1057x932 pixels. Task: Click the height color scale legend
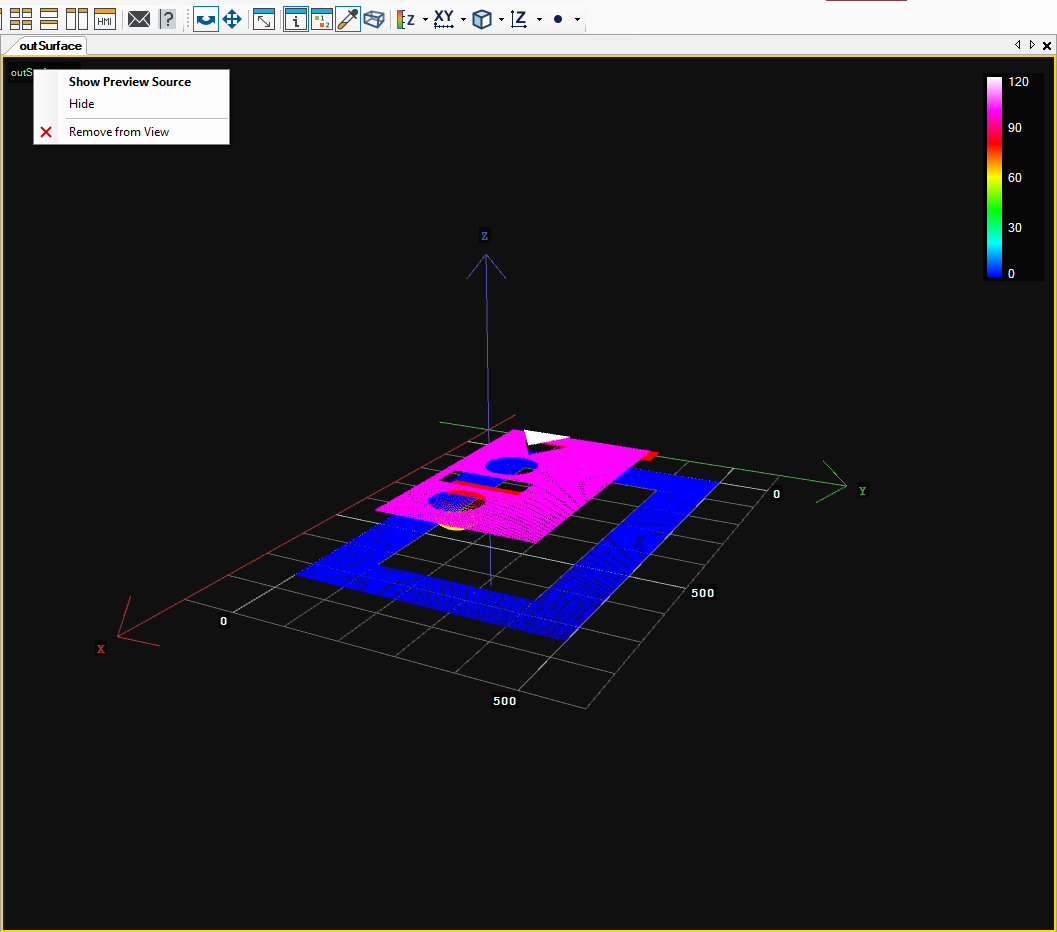pyautogui.click(x=995, y=177)
